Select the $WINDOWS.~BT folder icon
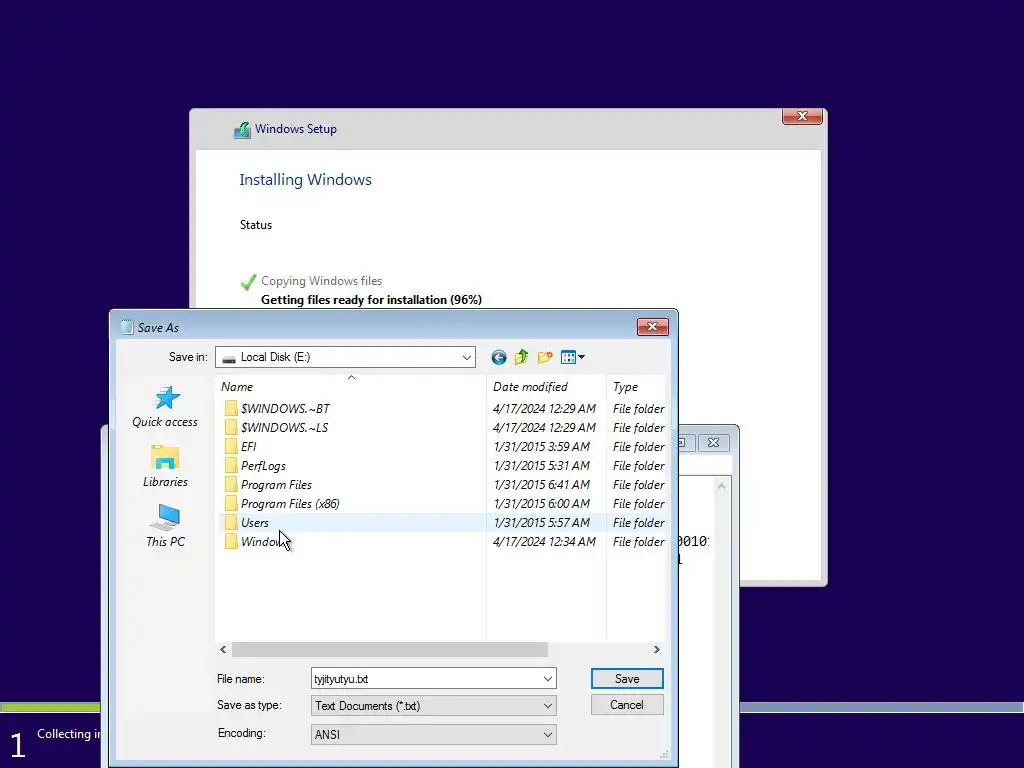The image size is (1024, 768). (231, 409)
